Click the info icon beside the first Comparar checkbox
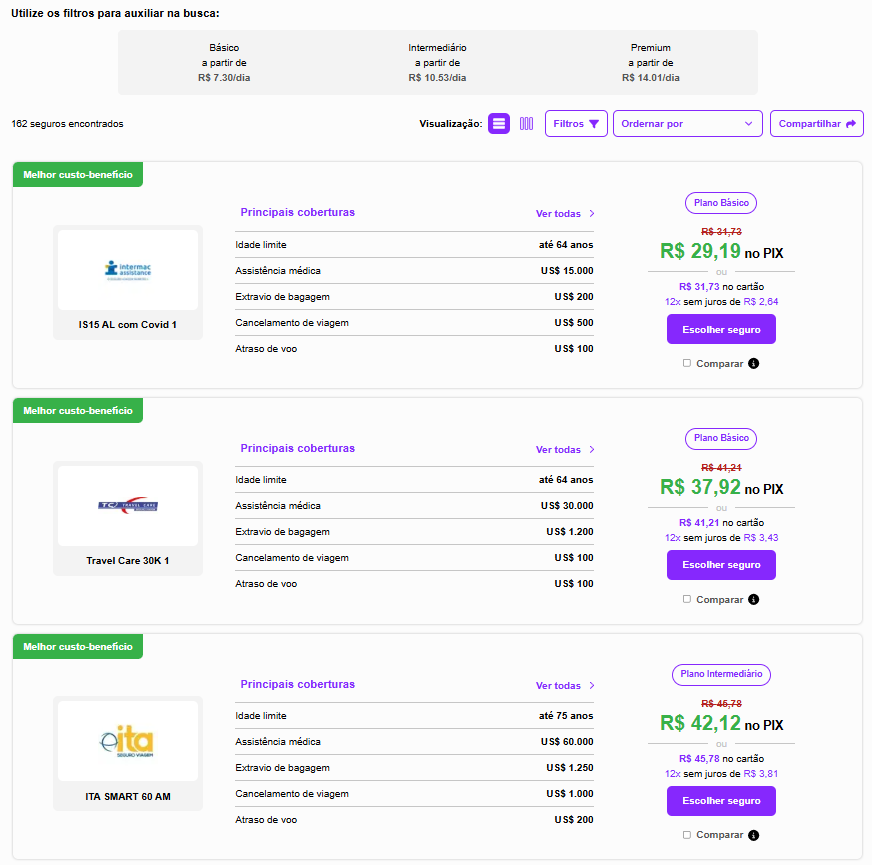 (x=754, y=363)
